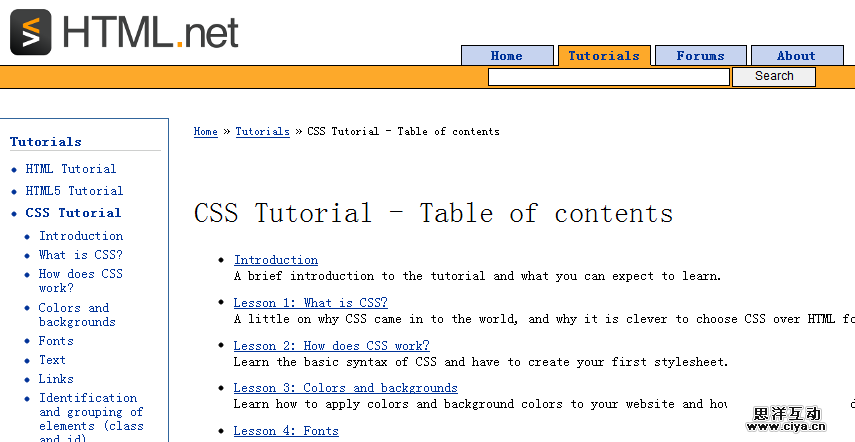Click the basic syntax description text
The image size is (855, 442).
[481, 362]
